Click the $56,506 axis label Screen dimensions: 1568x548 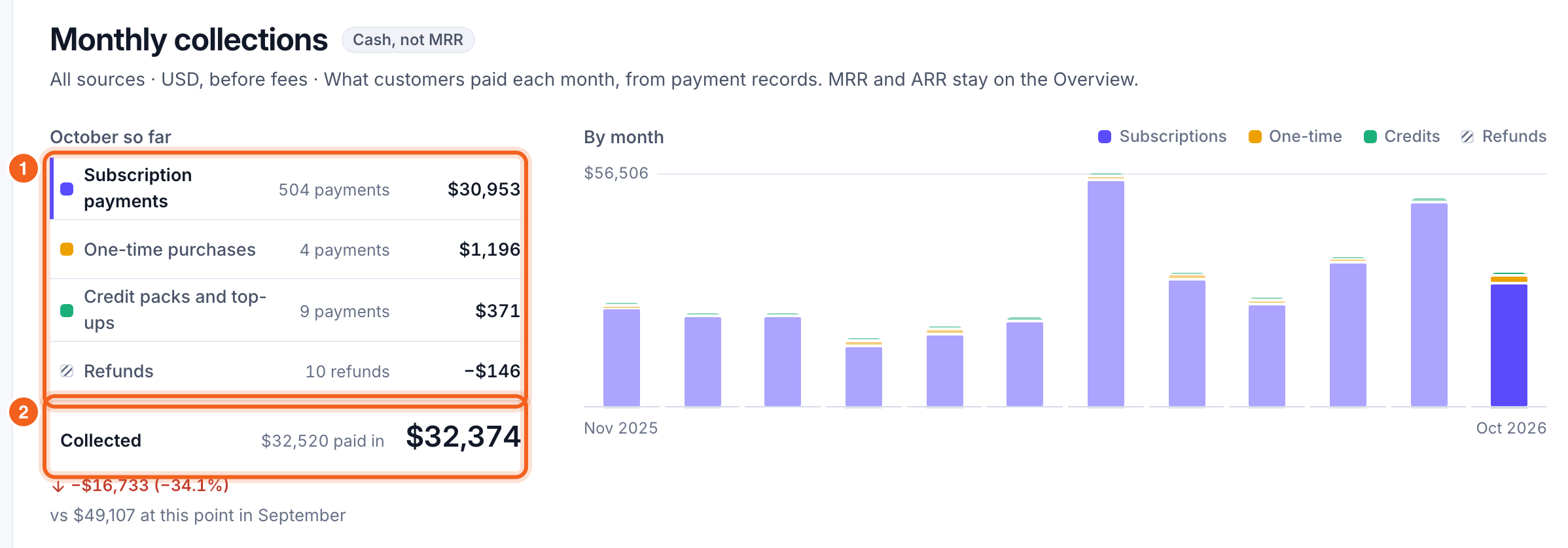(x=616, y=173)
